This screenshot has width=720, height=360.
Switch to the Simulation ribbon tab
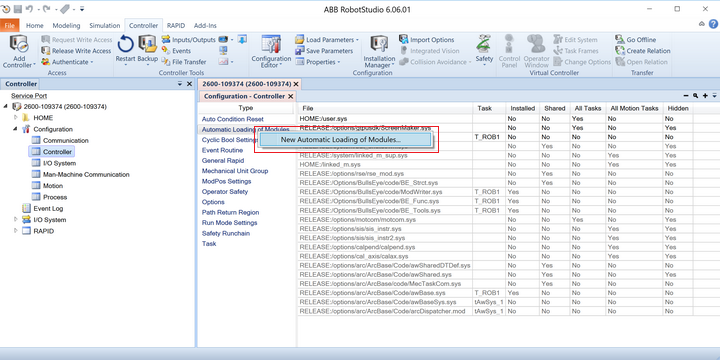[105, 26]
